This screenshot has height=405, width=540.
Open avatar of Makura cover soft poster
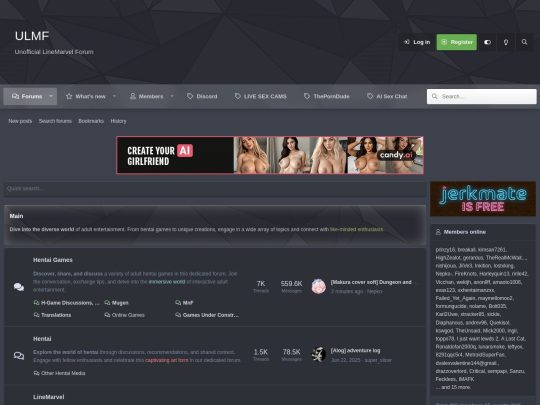tap(319, 287)
